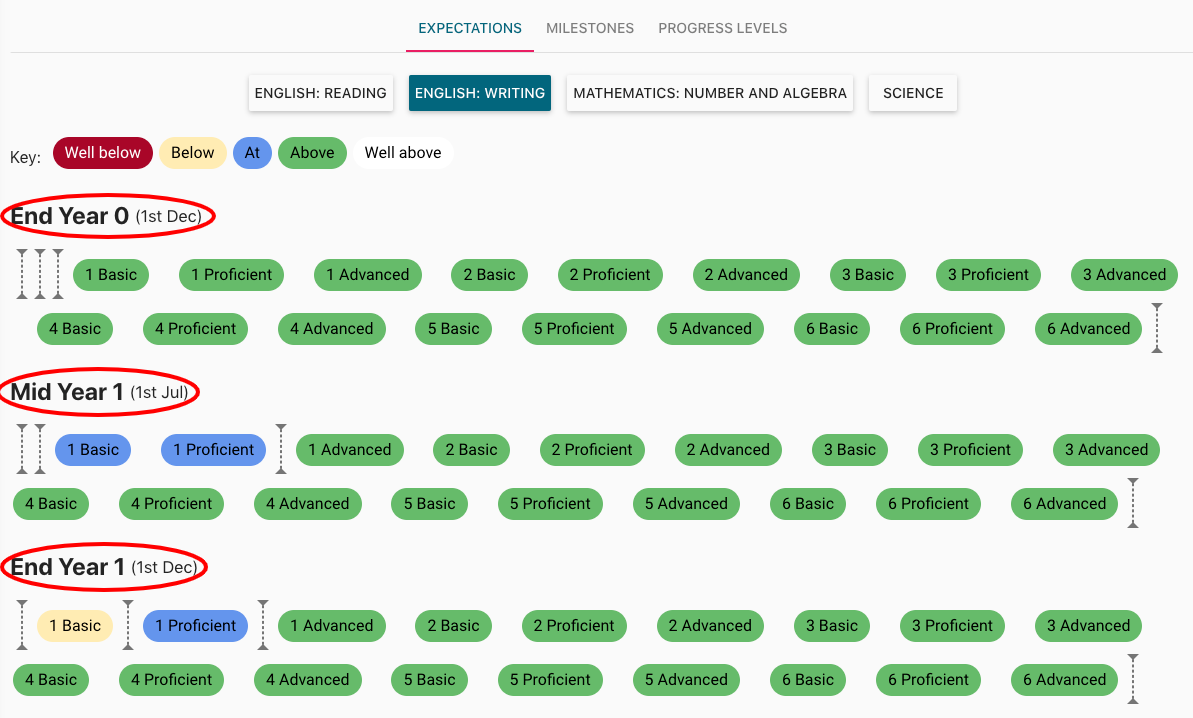
Task: Select '3 Proficient' in the Mid Year 1 section
Action: tap(969, 449)
